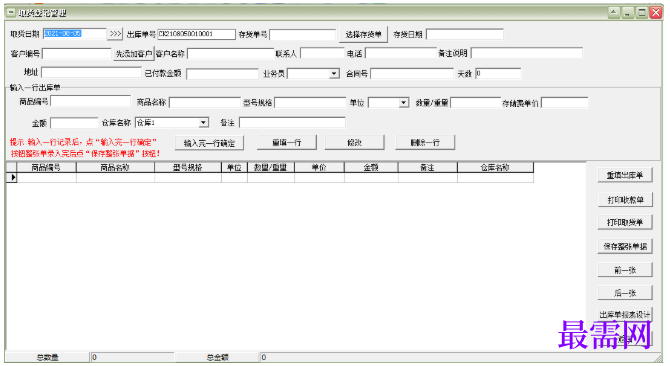The width and height of the screenshot is (670, 366).
Task: Click the 重填出库单 button
Action: pos(625,175)
